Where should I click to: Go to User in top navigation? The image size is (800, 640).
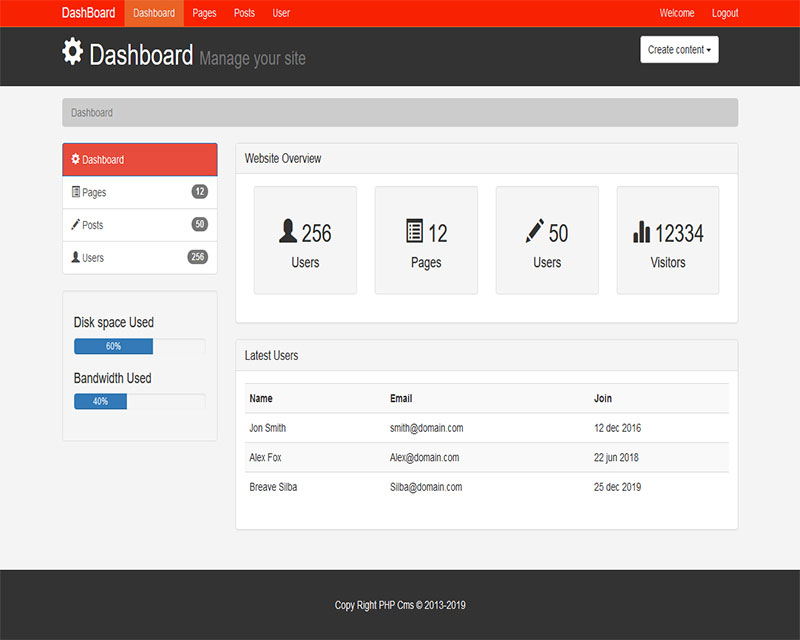point(282,13)
